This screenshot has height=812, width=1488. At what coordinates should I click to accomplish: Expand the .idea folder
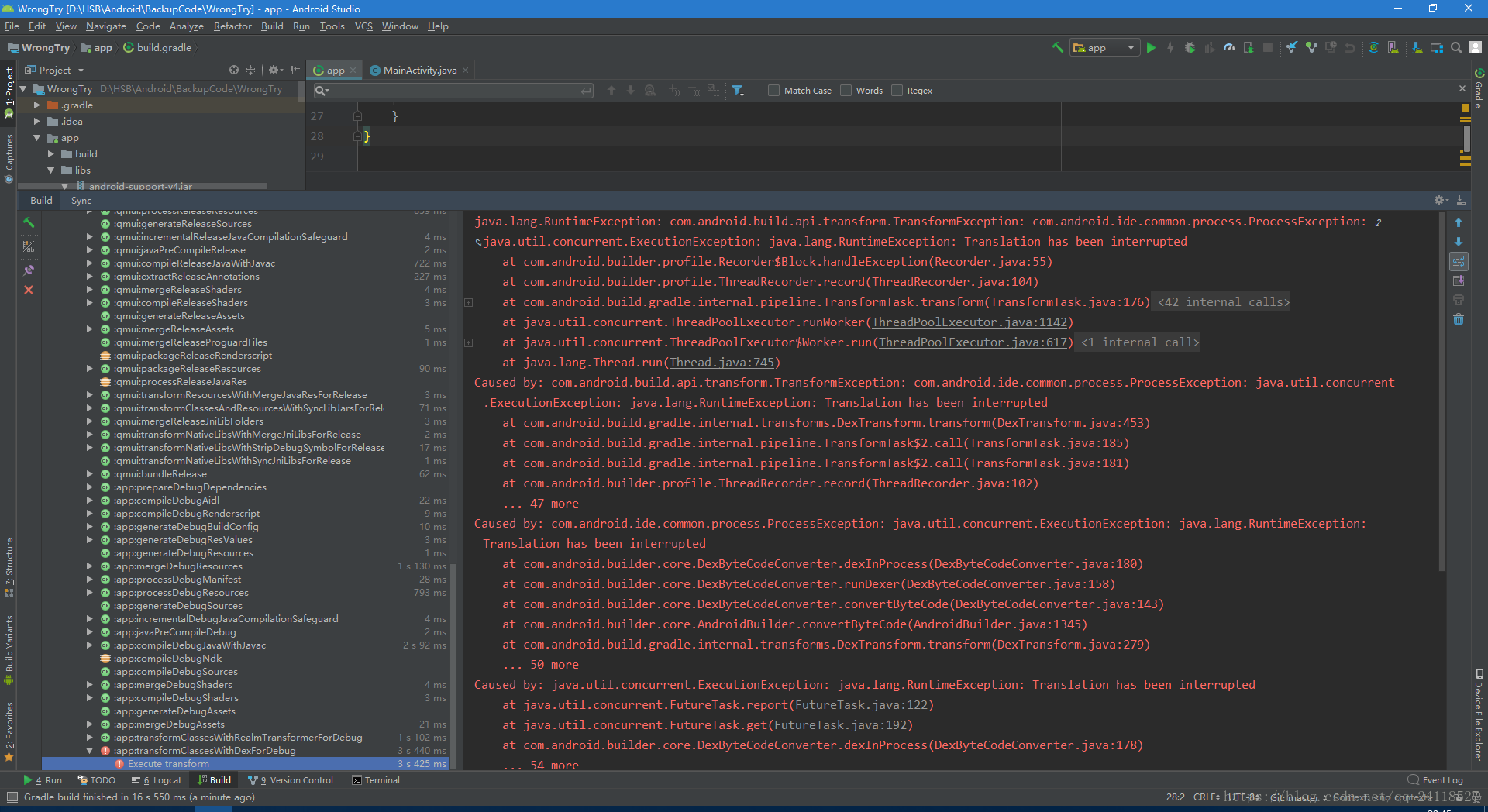[36, 121]
